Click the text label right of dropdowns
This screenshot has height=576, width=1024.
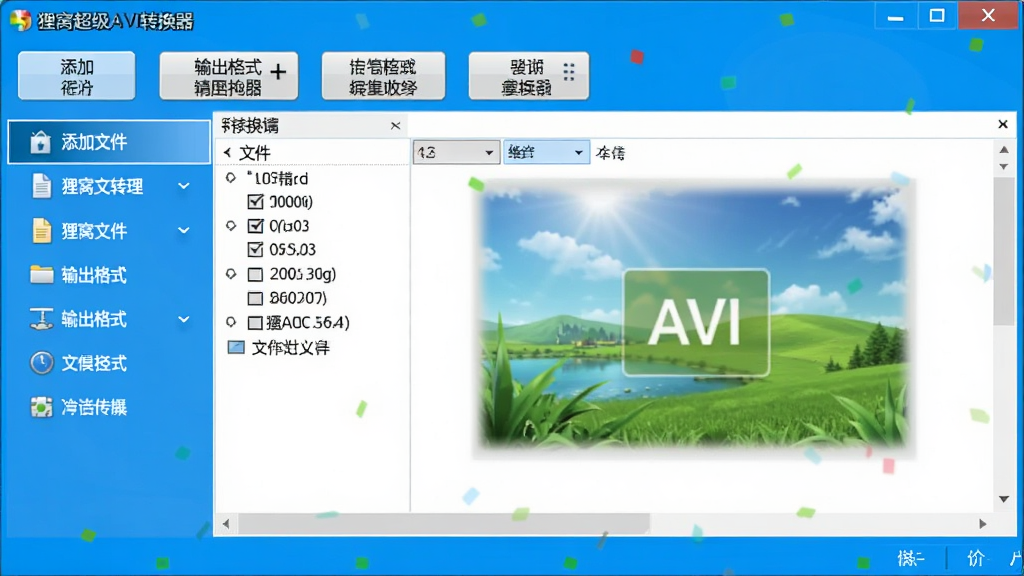(x=611, y=153)
